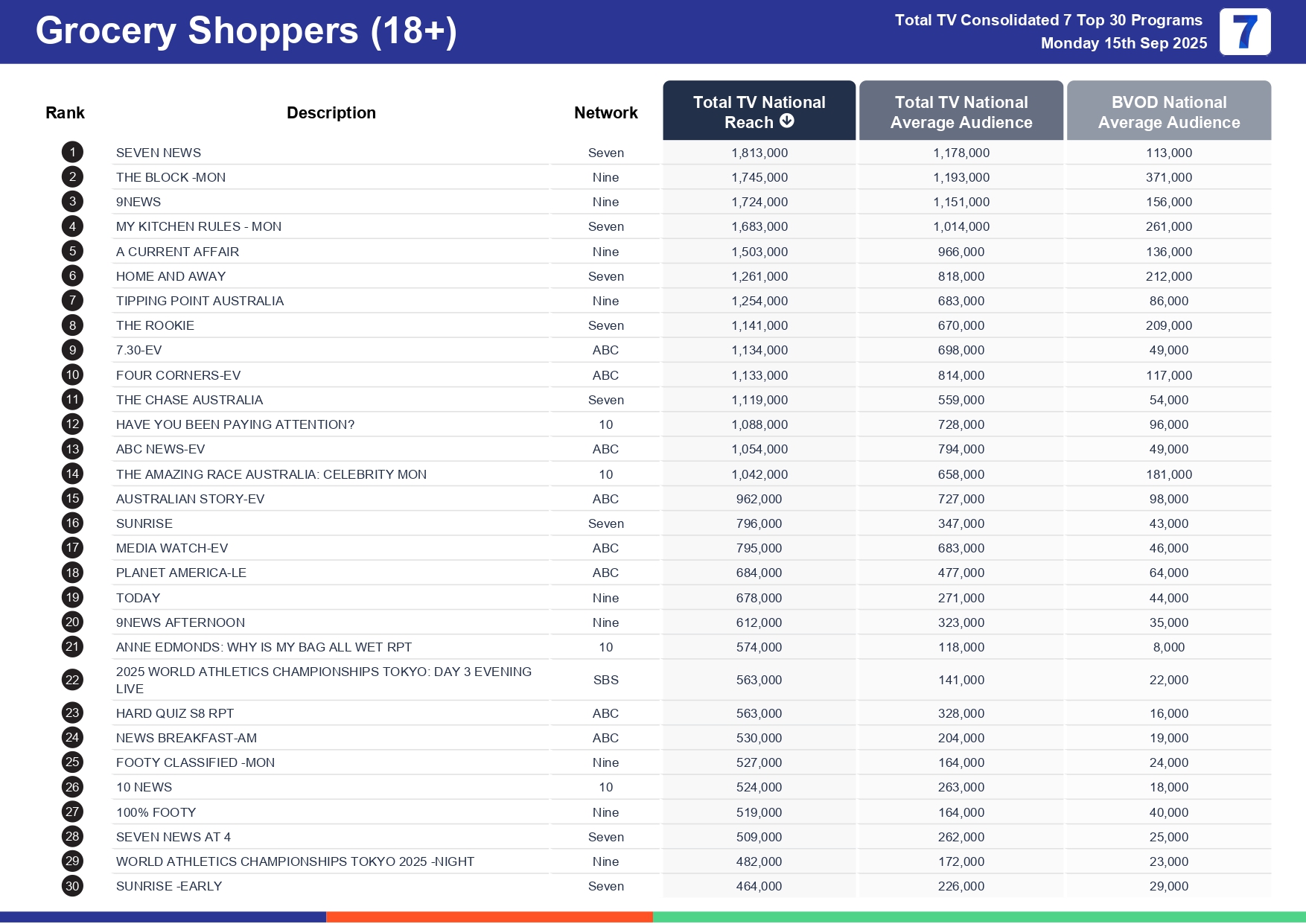Image resolution: width=1306 pixels, height=924 pixels.
Task: Click the rank 5 circle badge
Action: pyautogui.click(x=72, y=252)
